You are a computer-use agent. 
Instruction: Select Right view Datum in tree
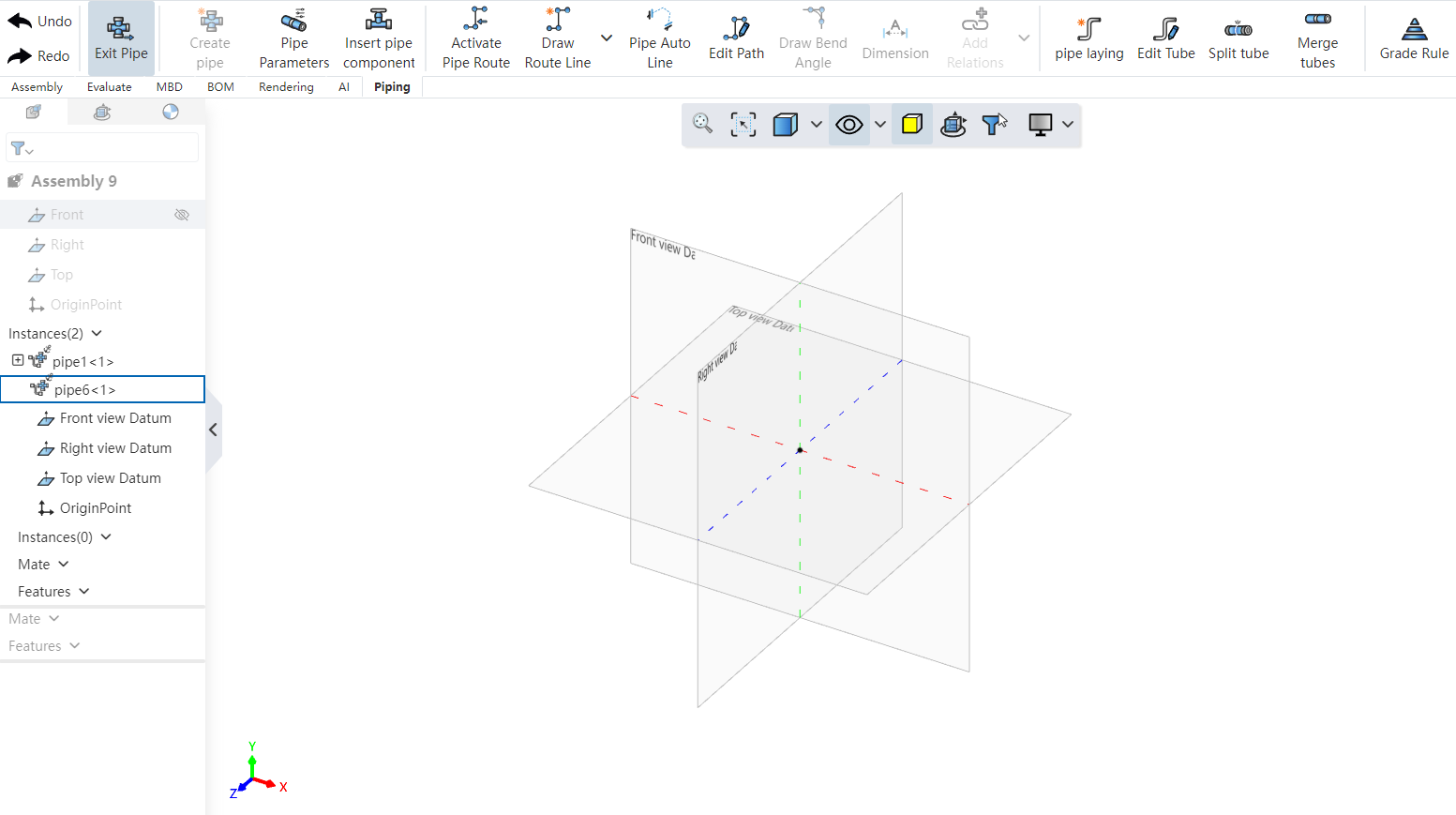pyautogui.click(x=115, y=448)
